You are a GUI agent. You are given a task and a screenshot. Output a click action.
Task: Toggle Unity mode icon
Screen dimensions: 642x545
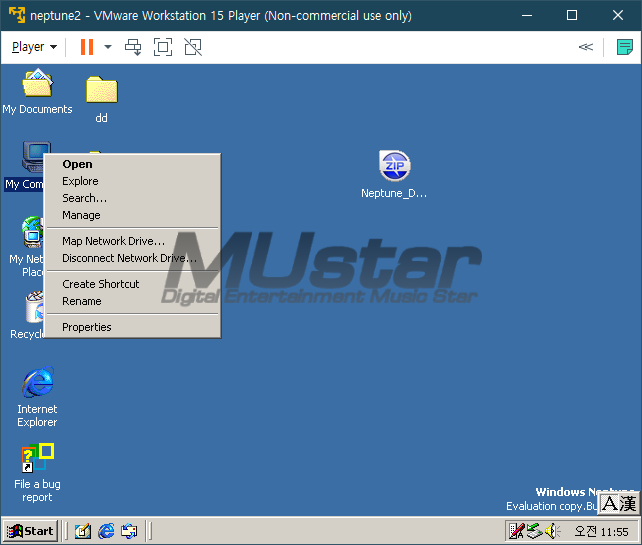coord(193,47)
